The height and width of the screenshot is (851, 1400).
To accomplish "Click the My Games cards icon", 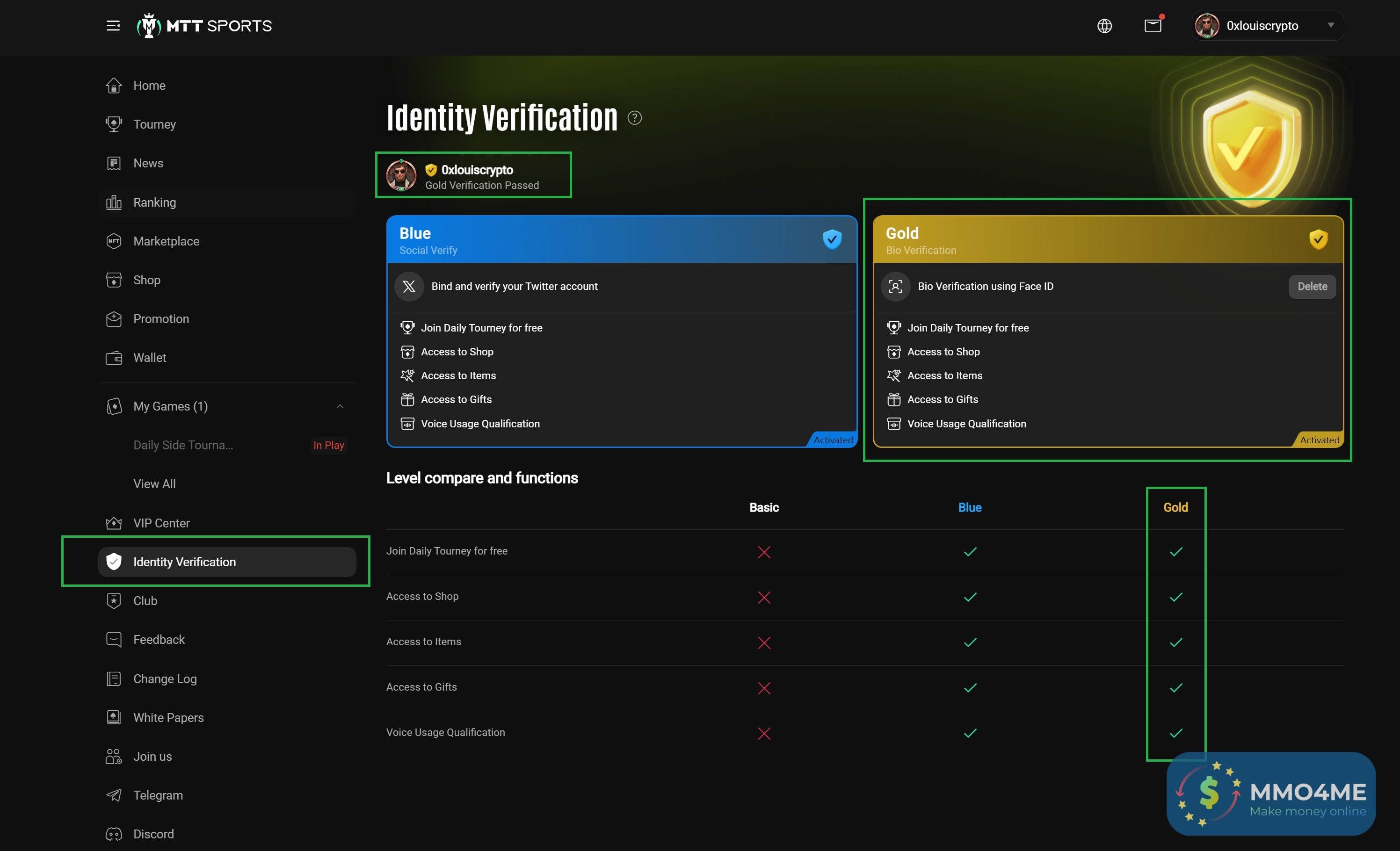I will coord(114,406).
